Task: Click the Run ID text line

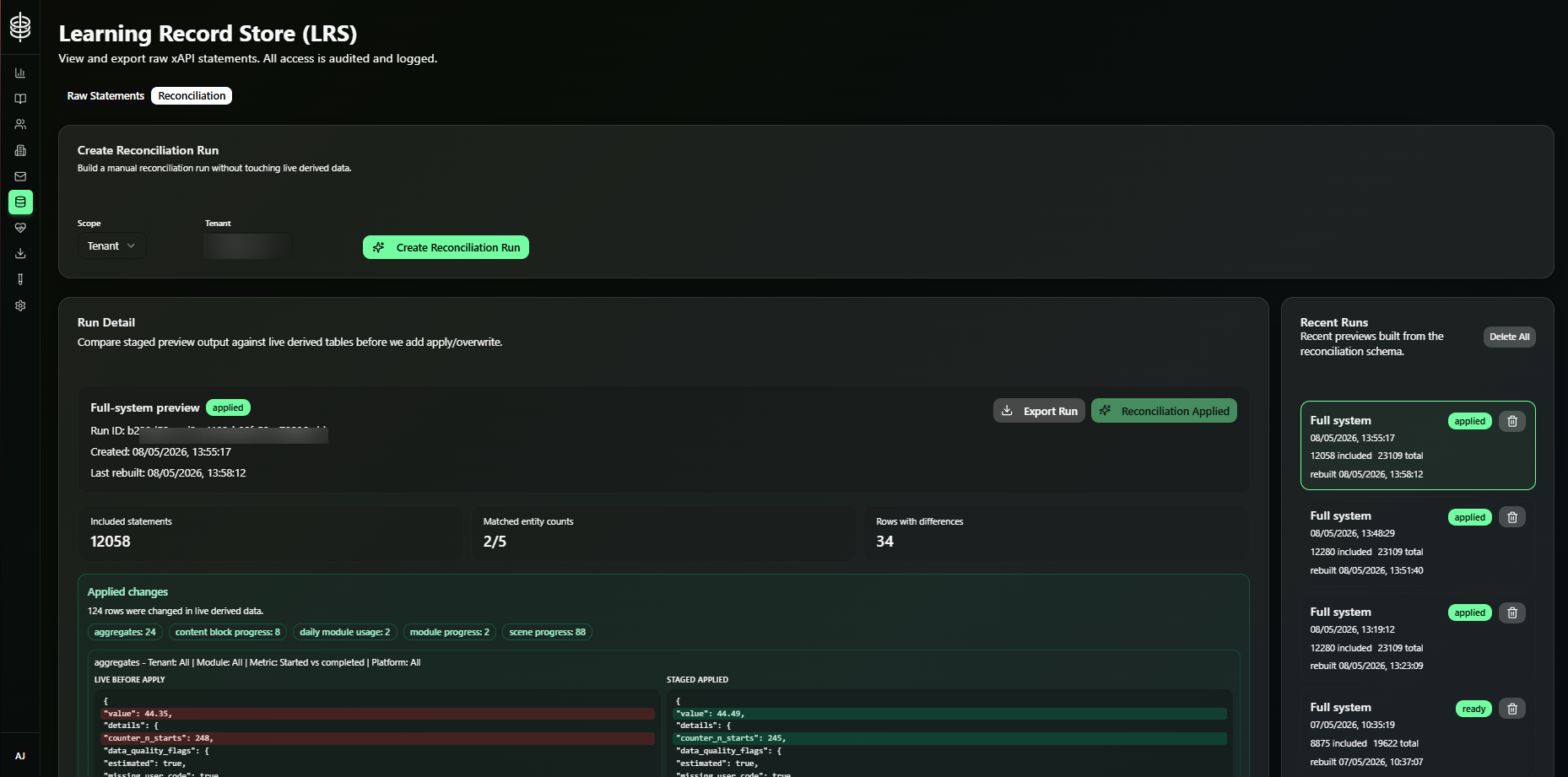Action: pyautogui.click(x=208, y=431)
